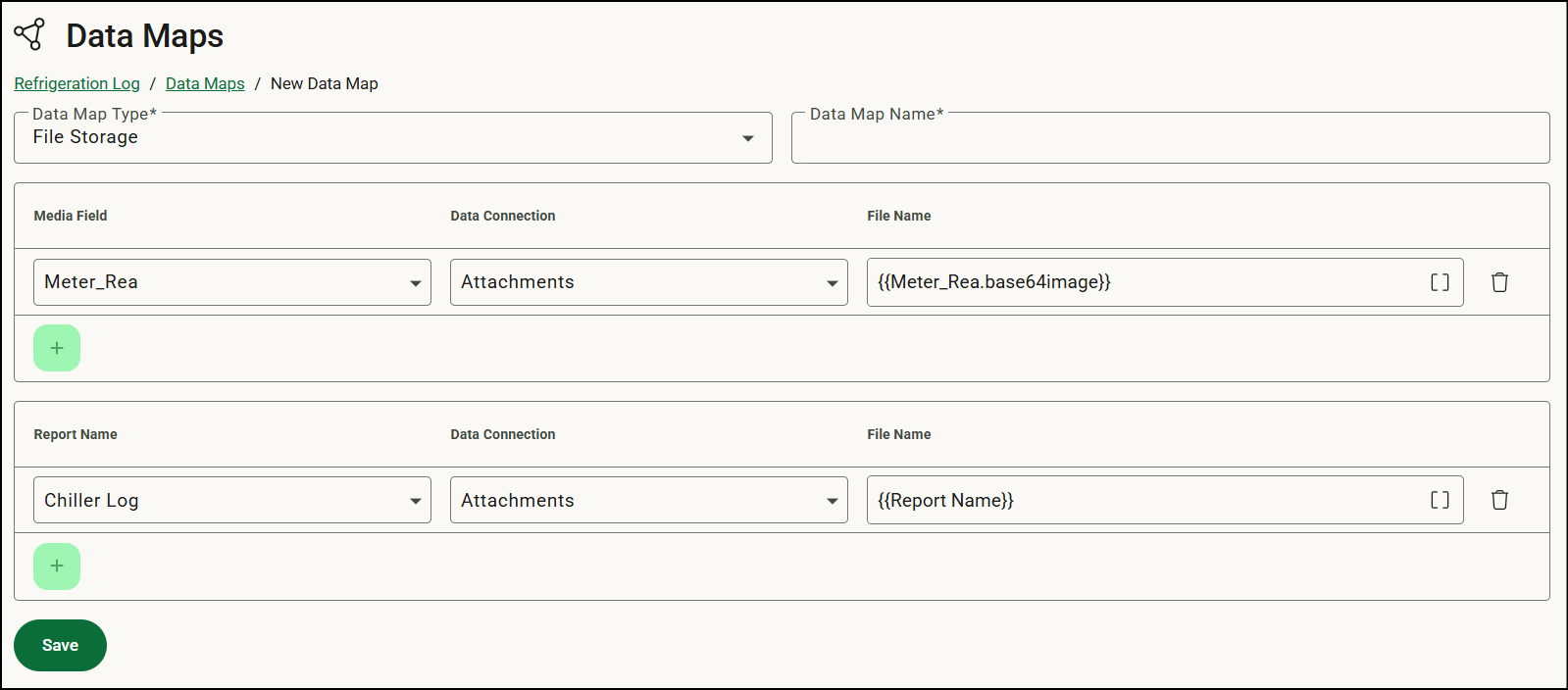The width and height of the screenshot is (1568, 690).
Task: Click Data Connection header in report section
Action: click(503, 434)
